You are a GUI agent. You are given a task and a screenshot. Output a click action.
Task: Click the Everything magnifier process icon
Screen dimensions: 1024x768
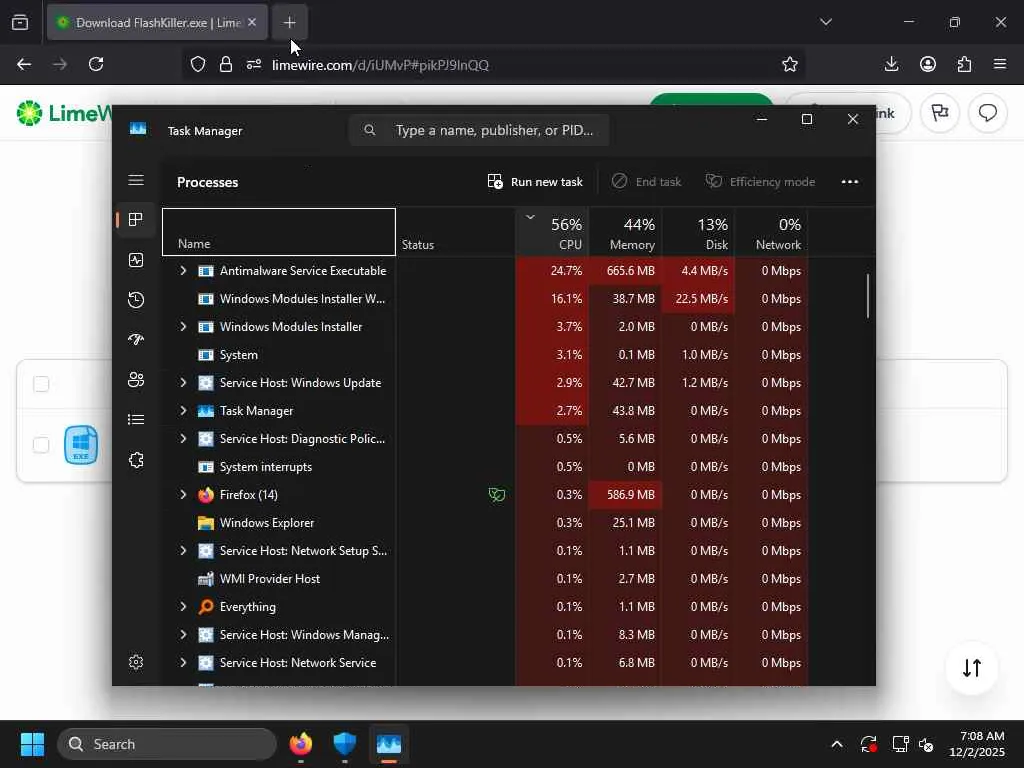[206, 607]
